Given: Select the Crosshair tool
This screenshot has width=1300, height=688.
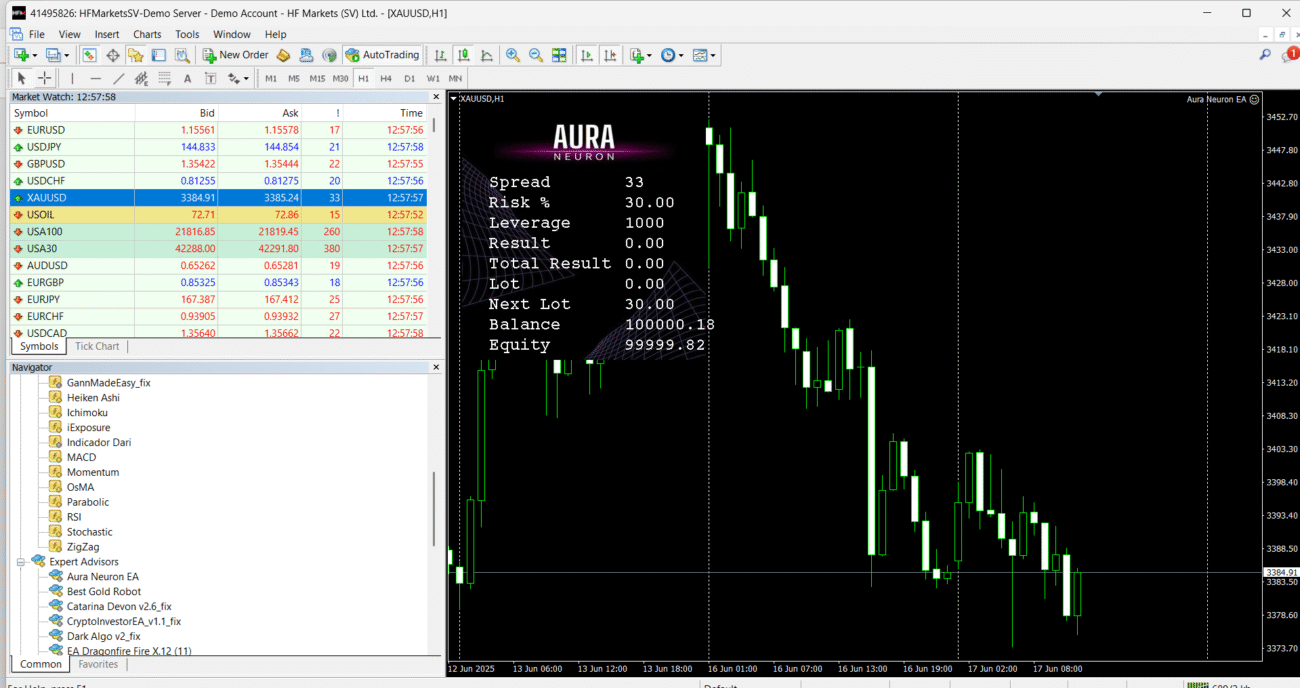Looking at the screenshot, I should pos(44,78).
